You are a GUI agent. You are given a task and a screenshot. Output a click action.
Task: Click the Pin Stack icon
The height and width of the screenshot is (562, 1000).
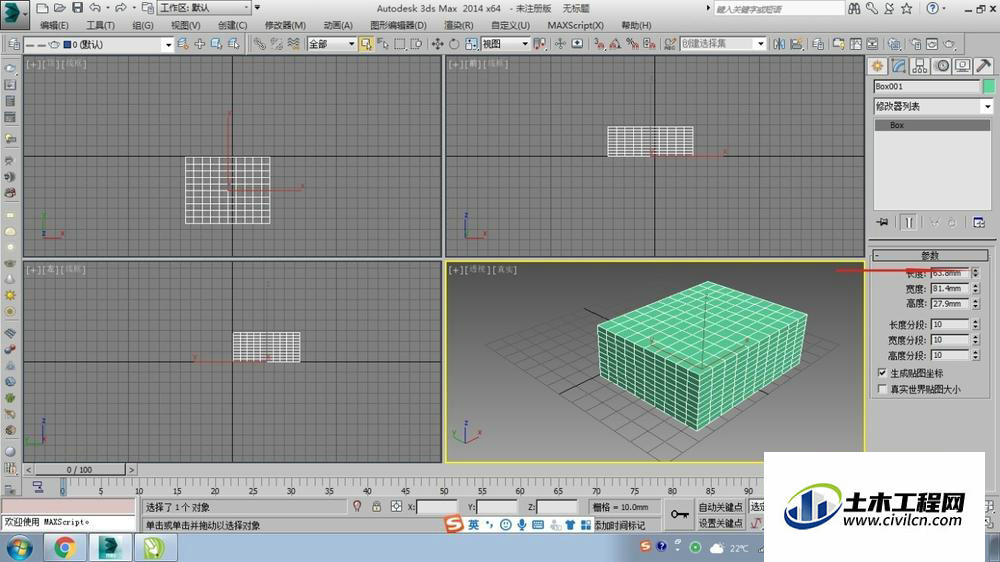click(x=882, y=222)
